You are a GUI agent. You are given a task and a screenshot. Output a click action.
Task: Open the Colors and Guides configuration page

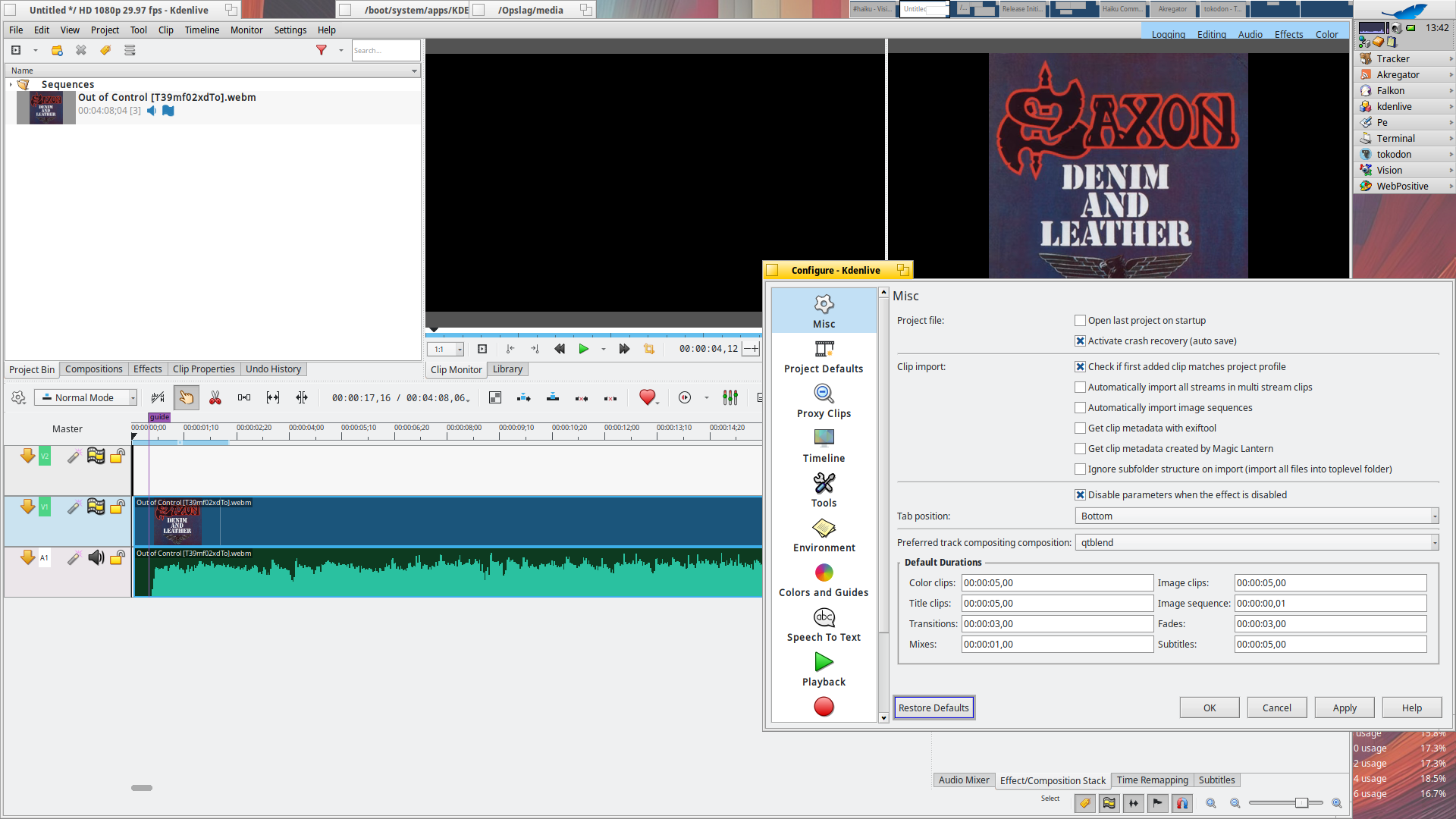pos(824,580)
